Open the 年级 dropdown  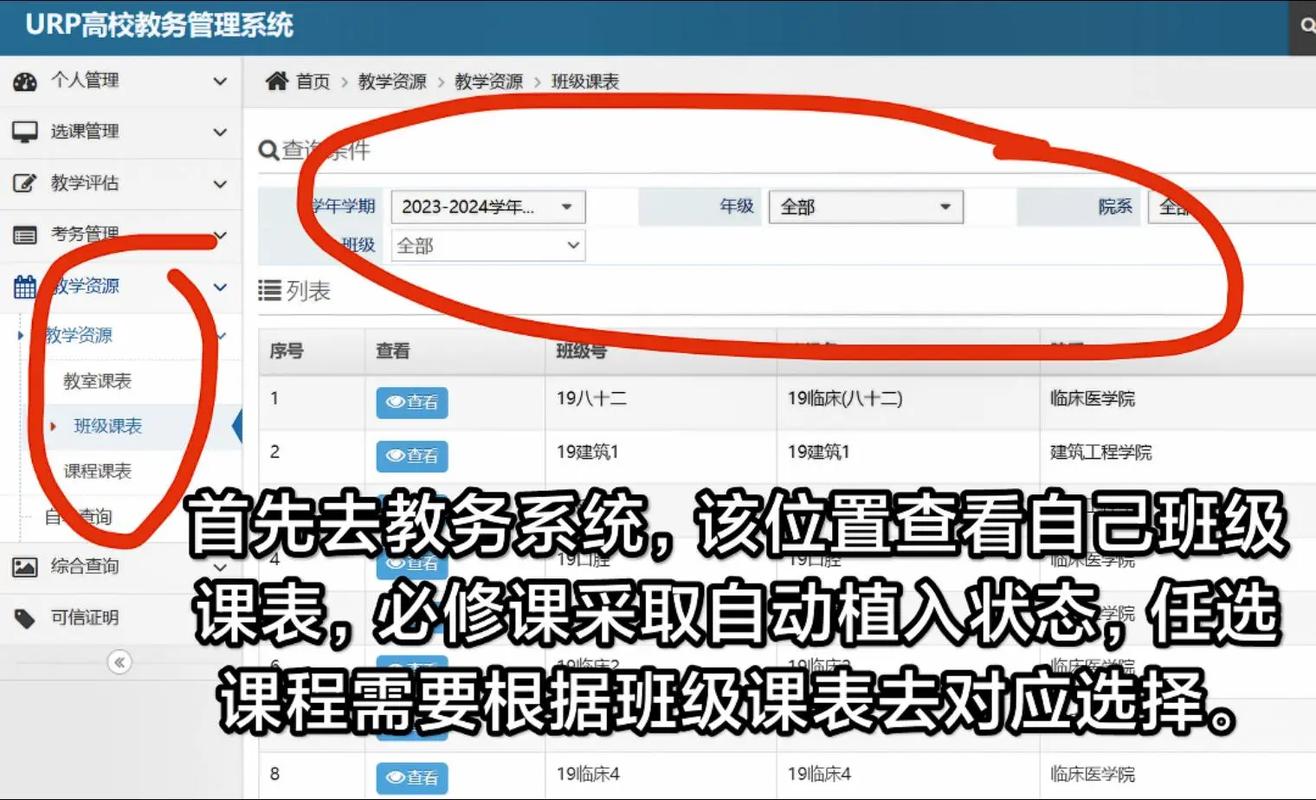coord(866,207)
